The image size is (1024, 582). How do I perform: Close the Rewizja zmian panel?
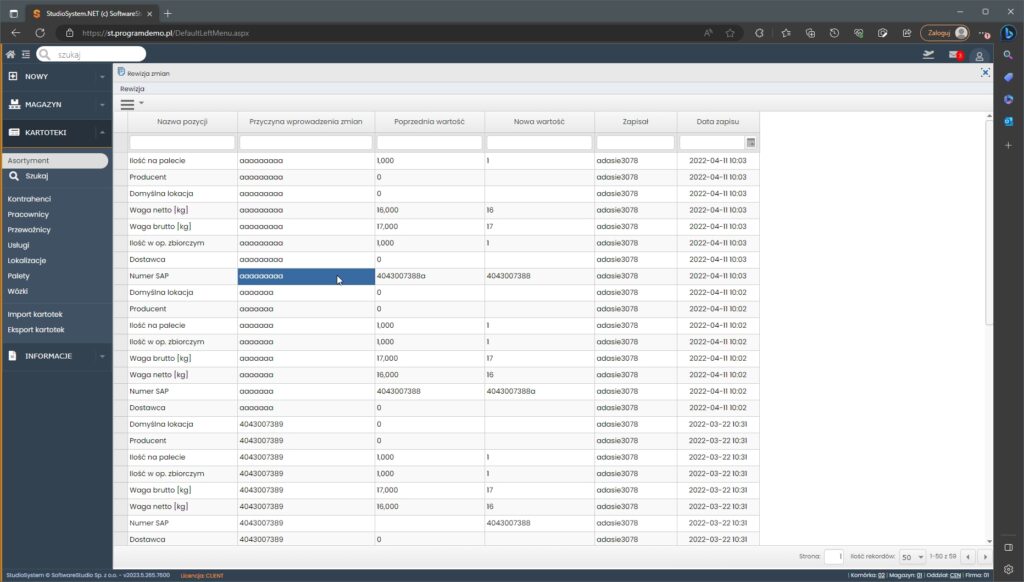(985, 72)
